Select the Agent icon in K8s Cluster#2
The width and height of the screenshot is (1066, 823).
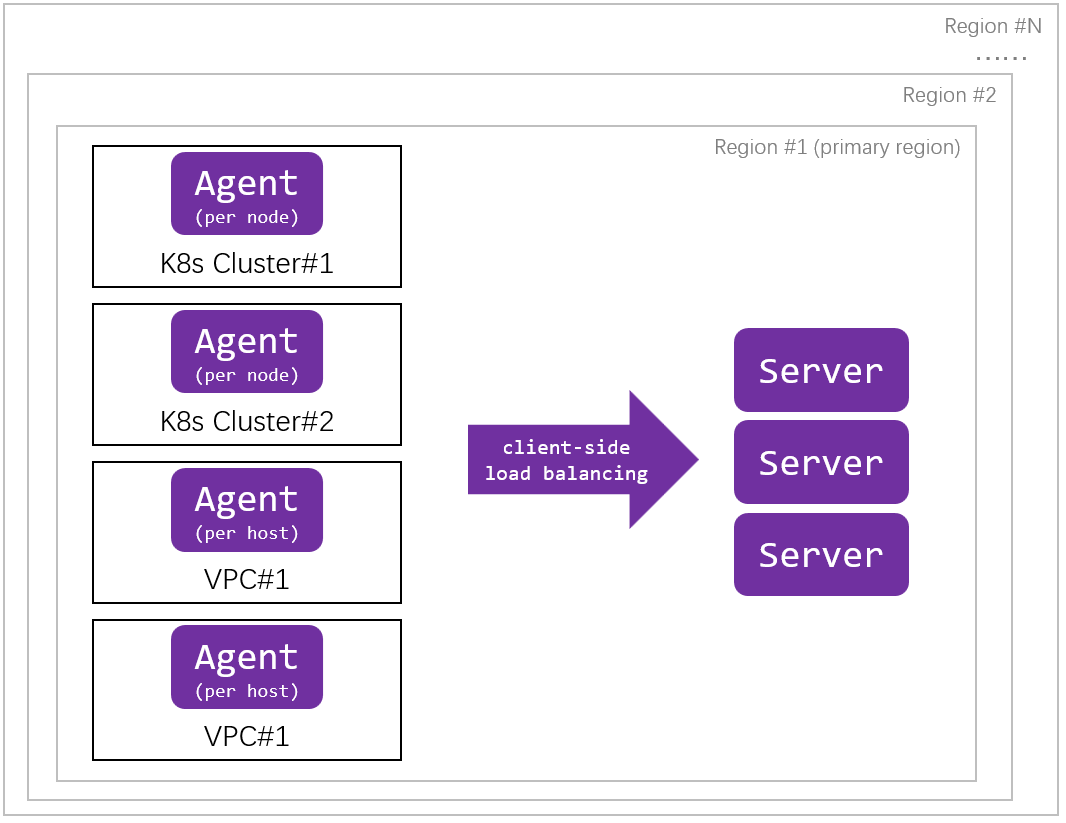(246, 351)
